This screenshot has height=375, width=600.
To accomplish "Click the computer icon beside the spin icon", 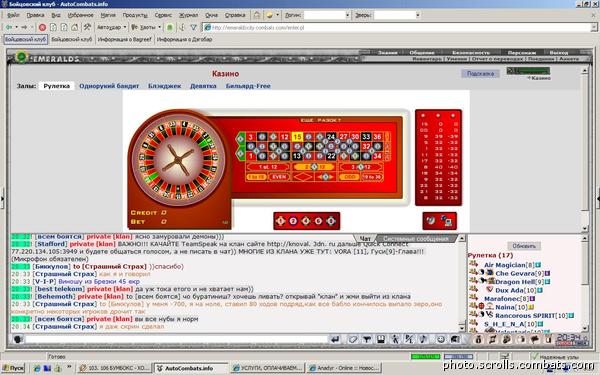I will pyautogui.click(x=446, y=220).
